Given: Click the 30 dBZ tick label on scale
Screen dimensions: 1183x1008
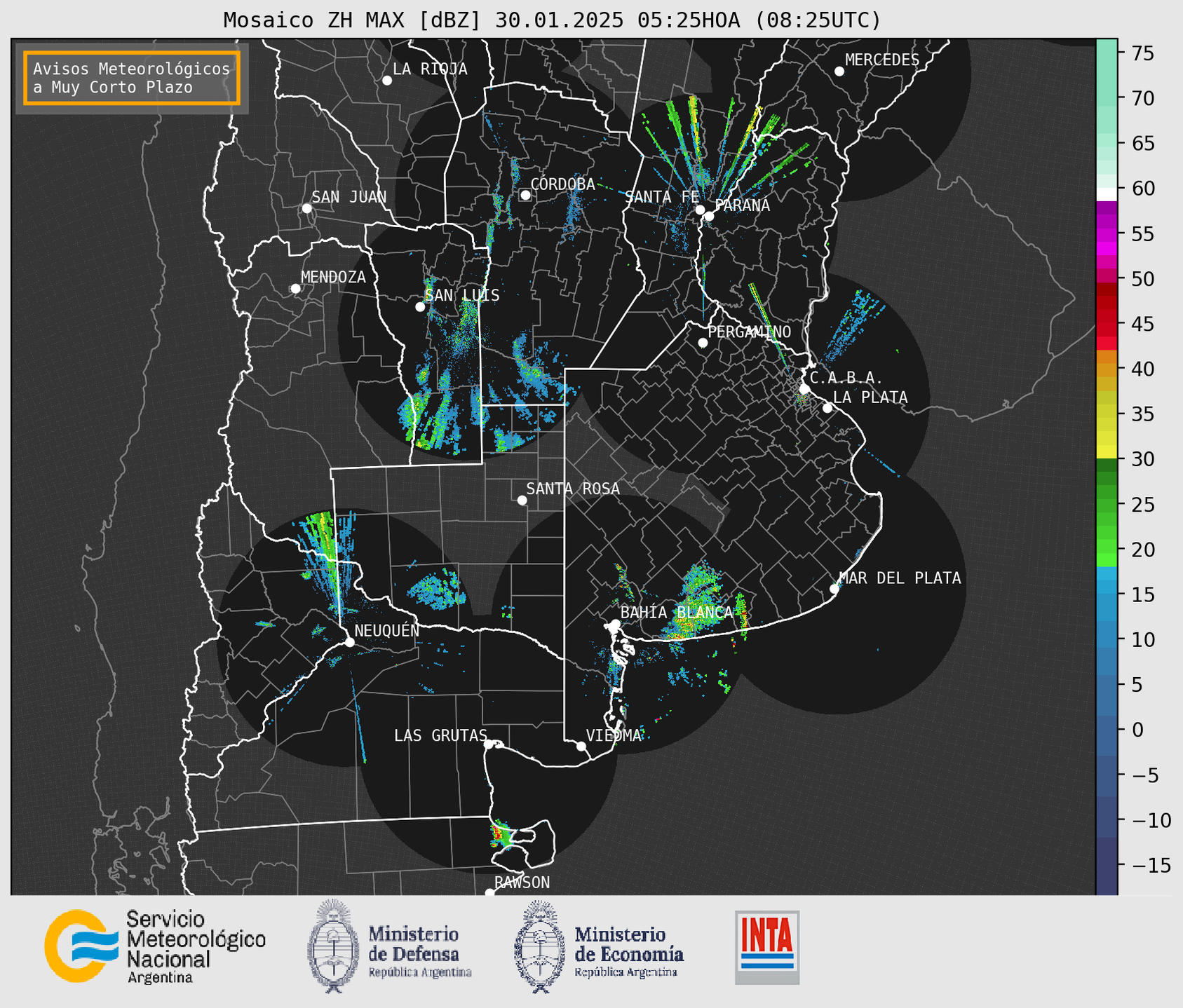Looking at the screenshot, I should 1143,459.
